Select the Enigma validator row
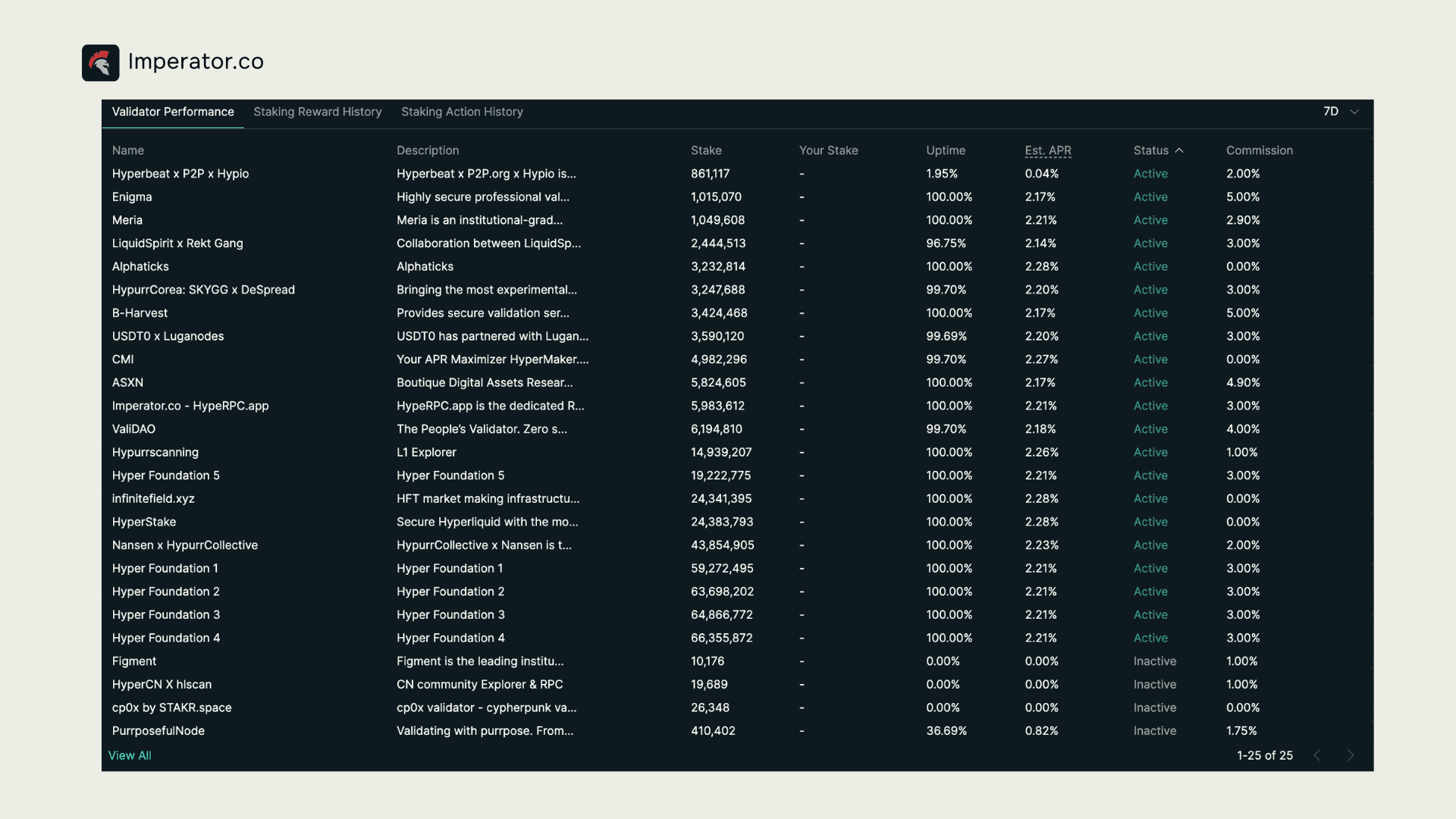The height and width of the screenshot is (819, 1456). coord(132,196)
